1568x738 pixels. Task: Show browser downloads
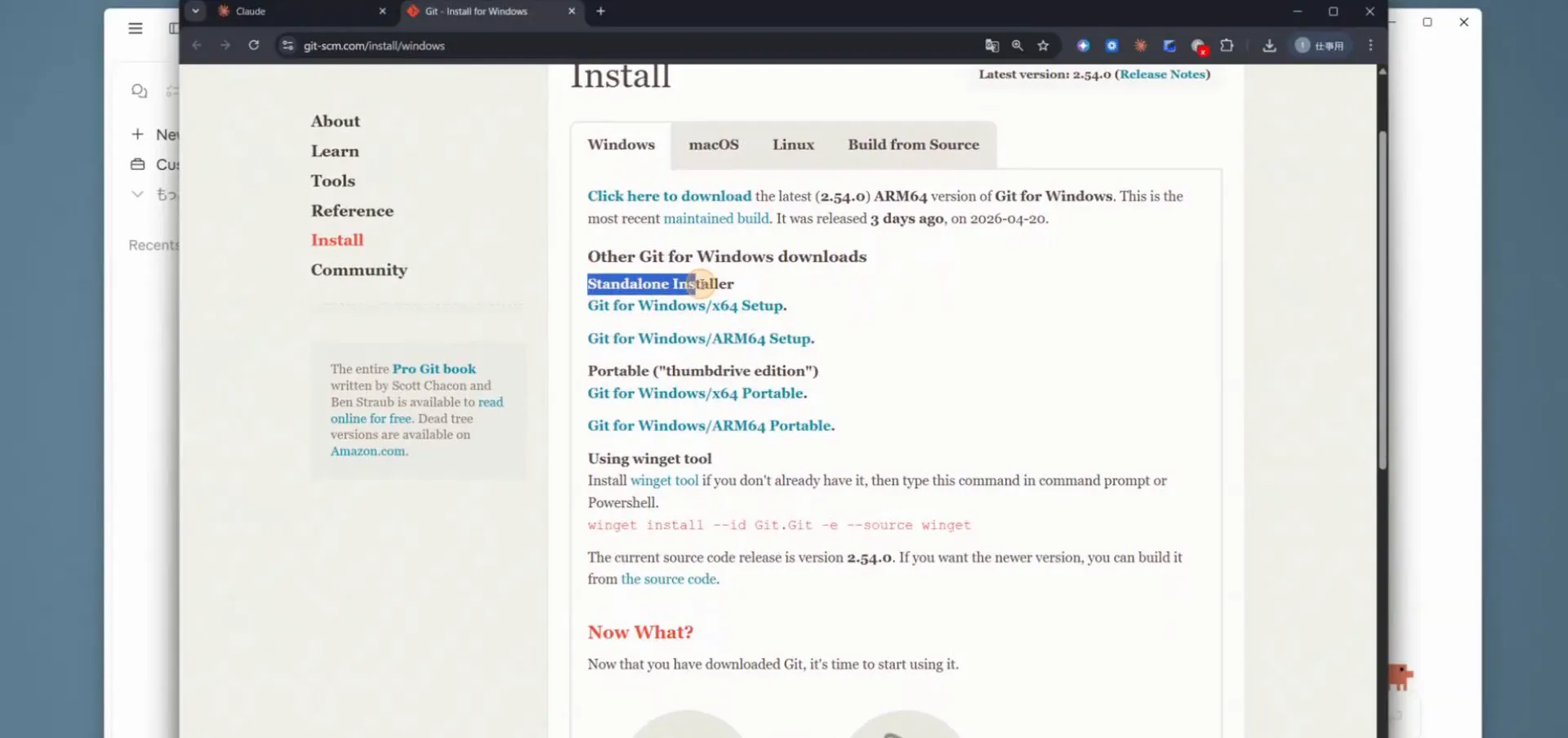(1269, 46)
